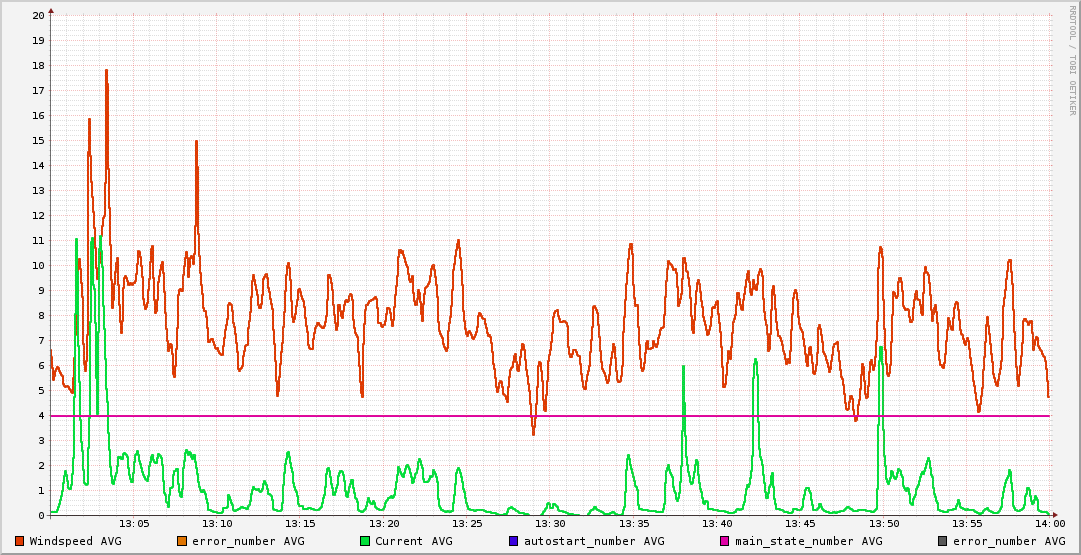Image resolution: width=1081 pixels, height=555 pixels.
Task: Click the y-axis value 14
Action: click(39, 165)
